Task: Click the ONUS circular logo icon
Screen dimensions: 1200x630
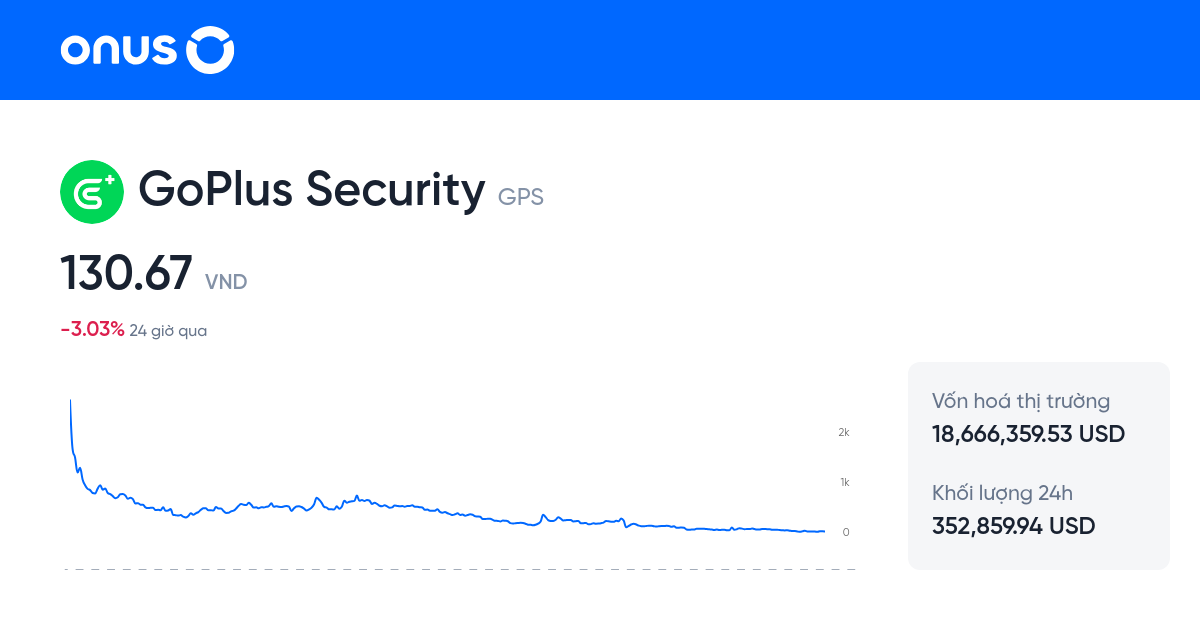Action: (209, 49)
